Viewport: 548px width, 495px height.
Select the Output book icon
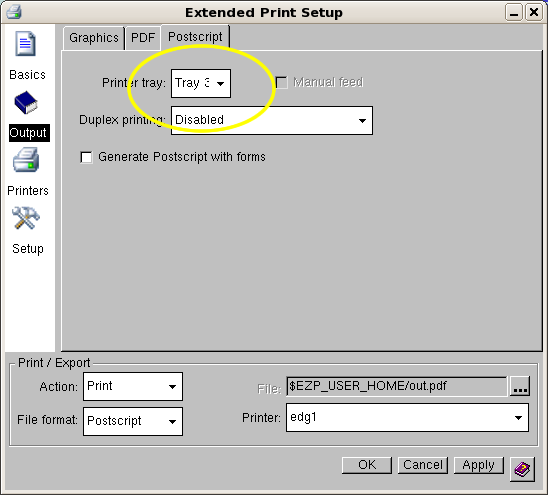26,103
